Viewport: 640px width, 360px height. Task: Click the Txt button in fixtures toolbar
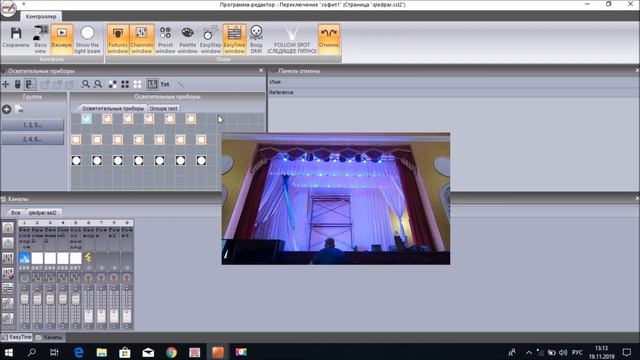pos(165,84)
